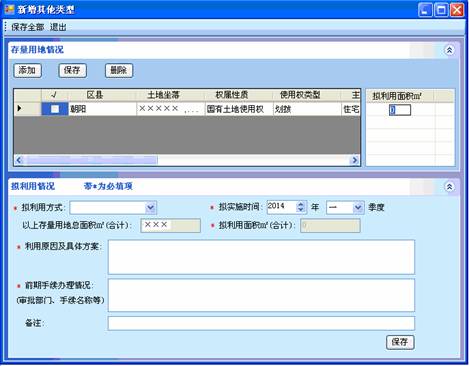
Task: Open the 季度 quarter dropdown
Action: point(358,207)
